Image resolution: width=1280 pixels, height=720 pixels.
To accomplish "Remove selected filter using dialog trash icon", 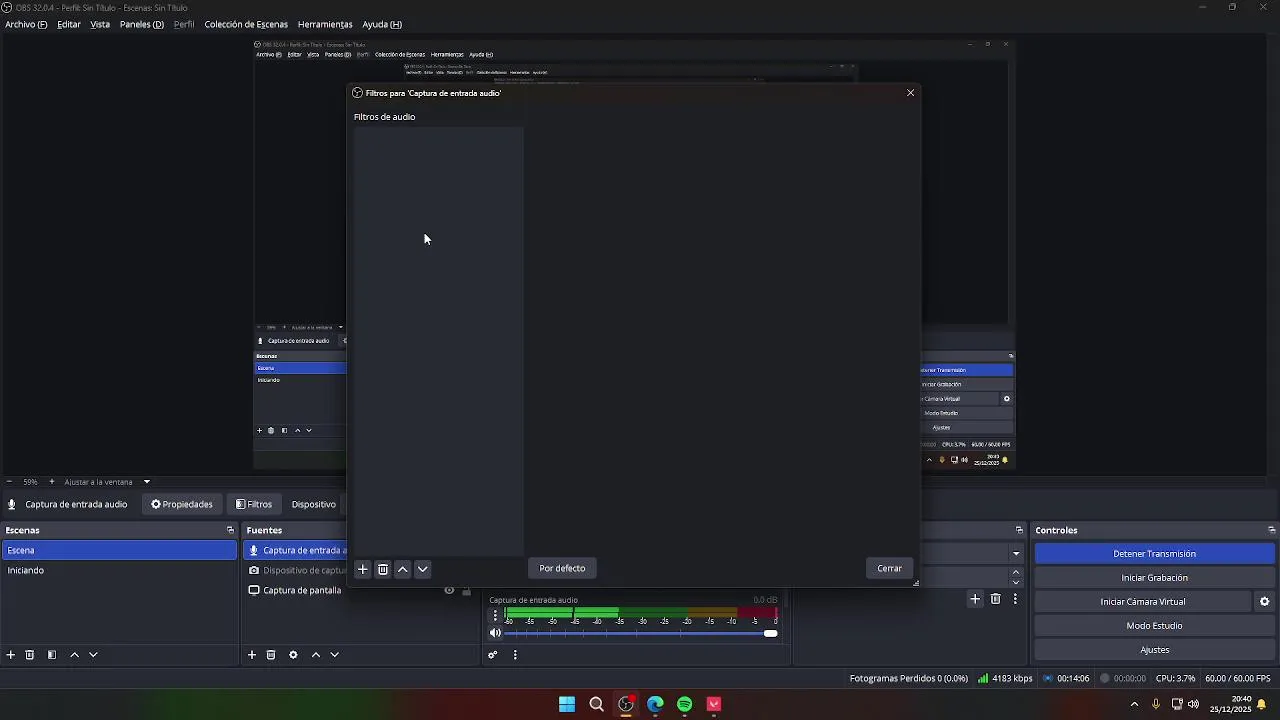I will (x=383, y=569).
